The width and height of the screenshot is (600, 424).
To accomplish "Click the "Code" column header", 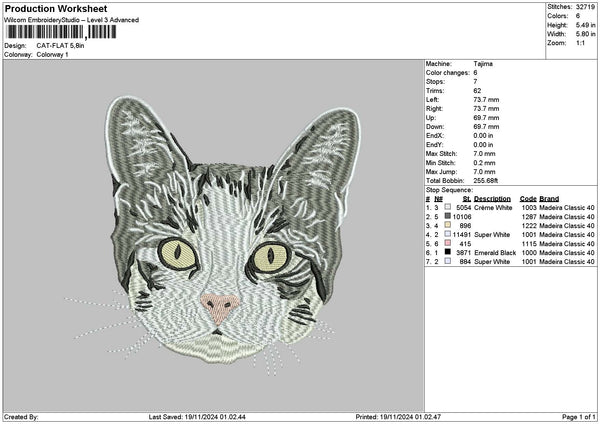I will 528,199.
